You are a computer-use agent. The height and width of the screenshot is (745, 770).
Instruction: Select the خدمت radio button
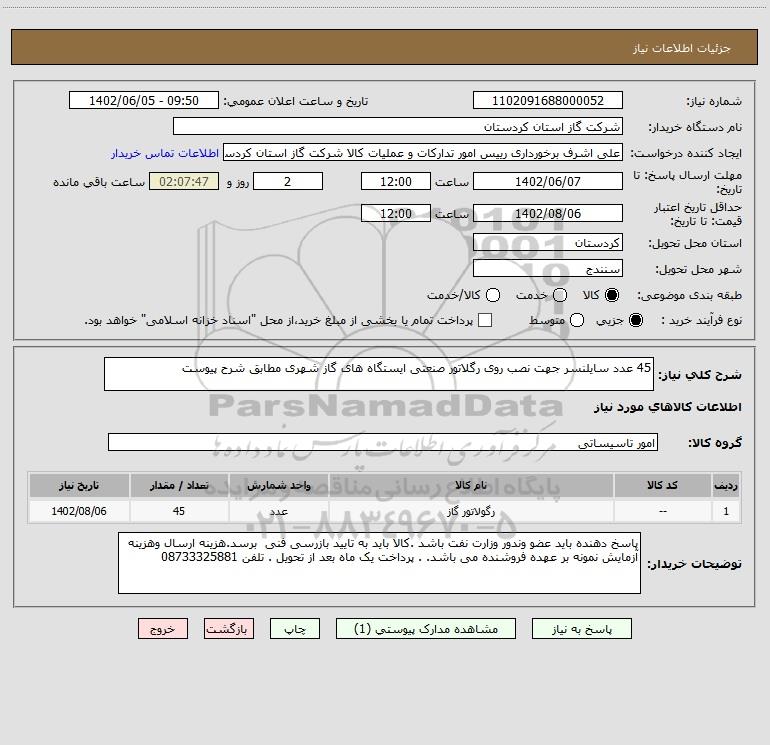(560, 295)
